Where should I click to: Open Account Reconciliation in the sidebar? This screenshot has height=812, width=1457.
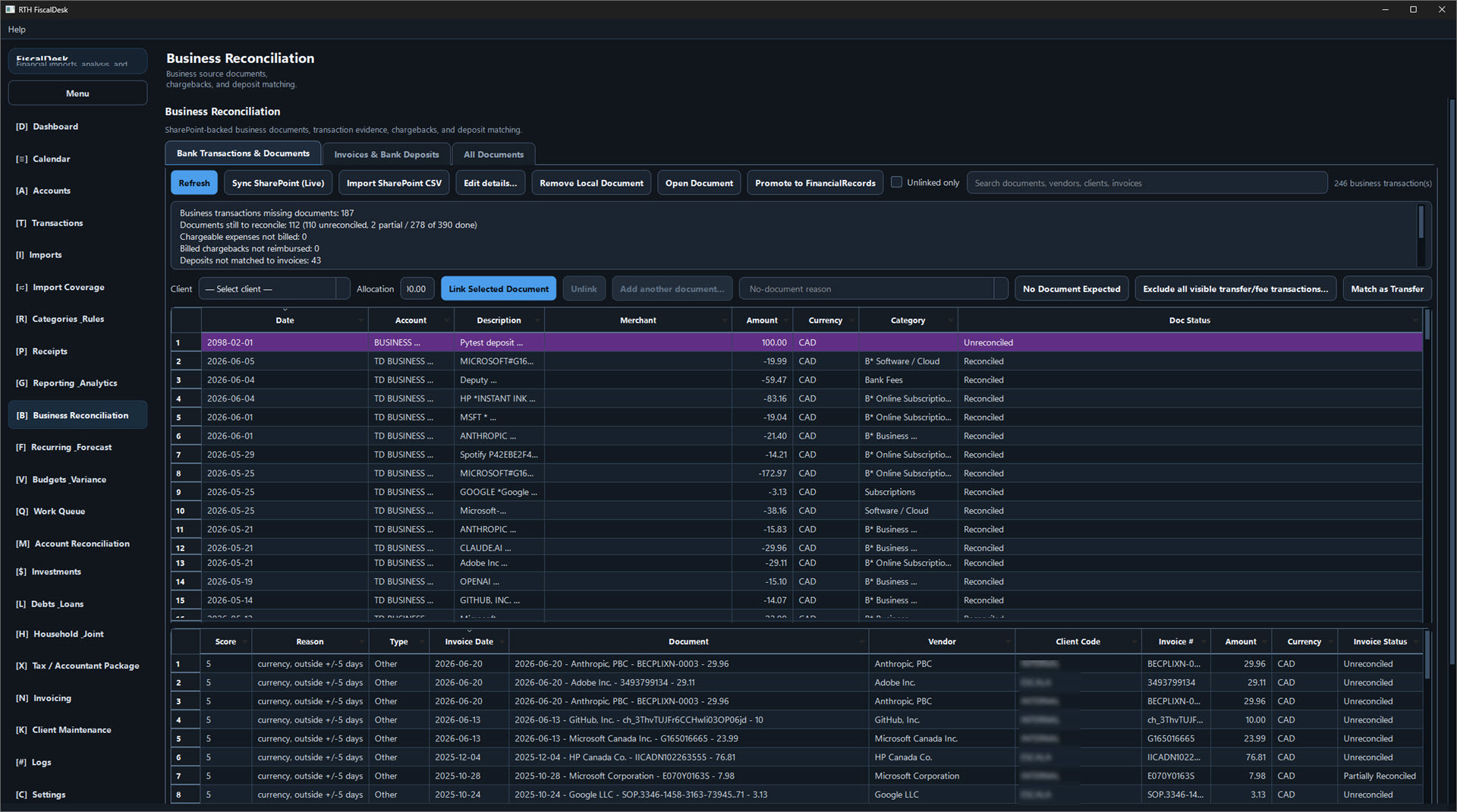tap(77, 543)
